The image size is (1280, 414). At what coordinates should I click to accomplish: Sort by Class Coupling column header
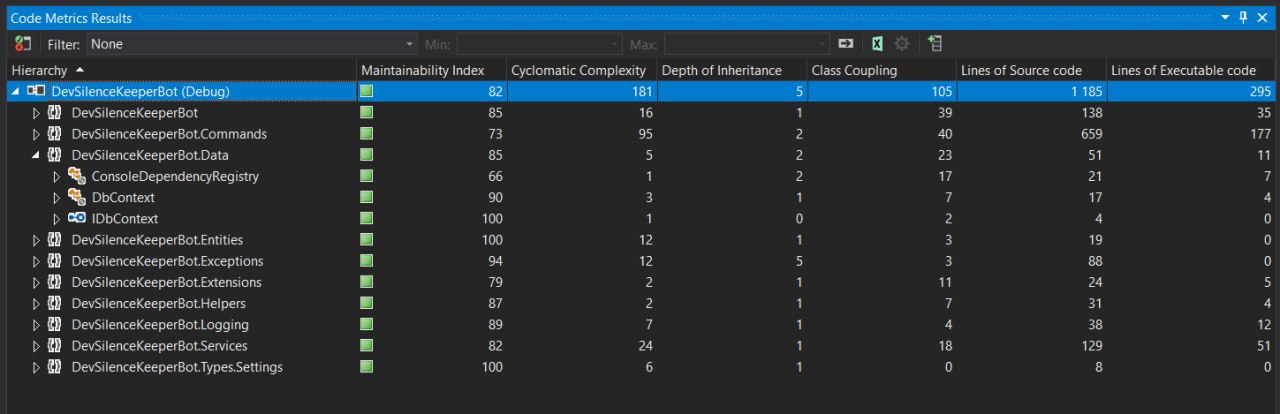point(881,71)
